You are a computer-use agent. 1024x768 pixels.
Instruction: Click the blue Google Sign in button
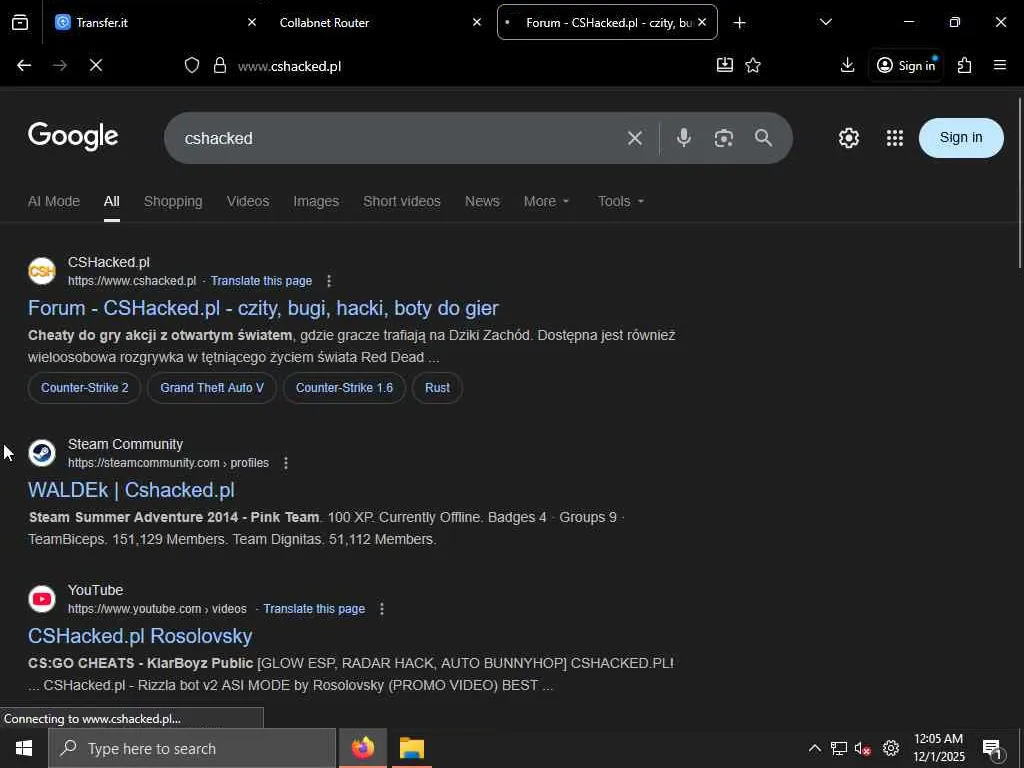(961, 138)
